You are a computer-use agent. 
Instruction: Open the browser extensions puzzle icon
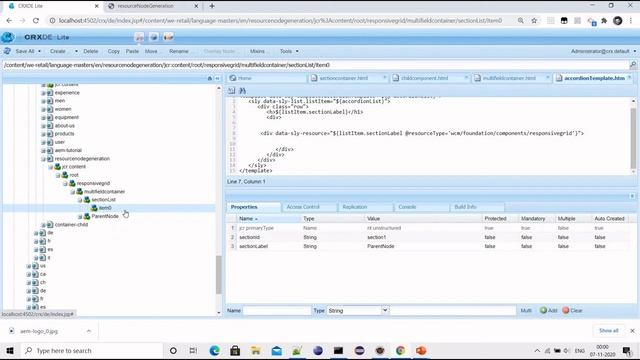[604, 20]
